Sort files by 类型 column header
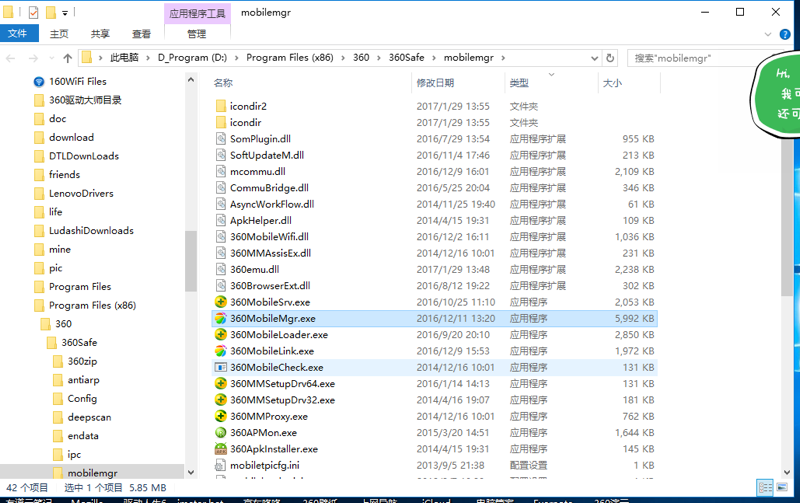Image resolution: width=800 pixels, height=503 pixels. tap(519, 83)
